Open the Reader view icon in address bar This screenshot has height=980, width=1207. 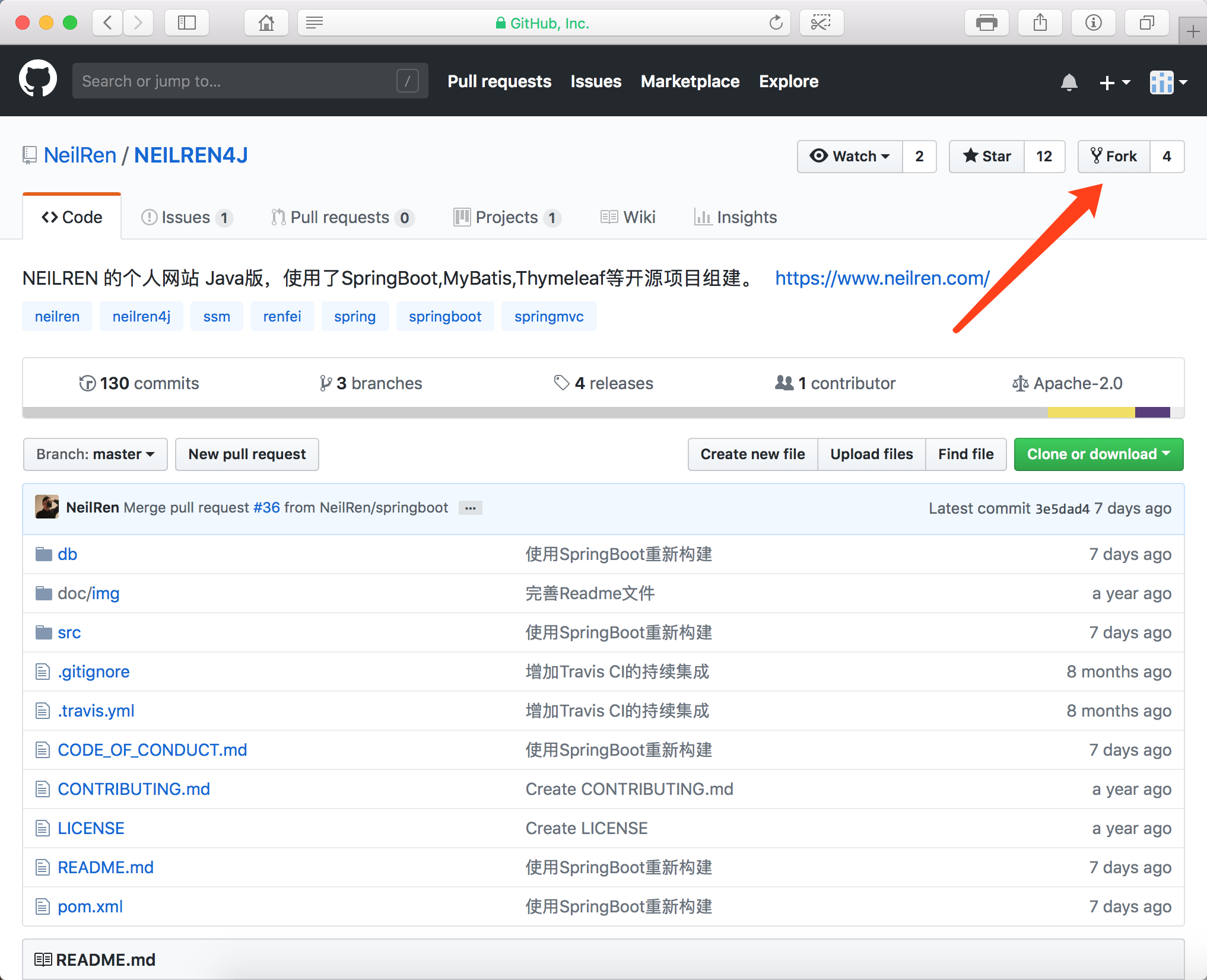tap(315, 23)
